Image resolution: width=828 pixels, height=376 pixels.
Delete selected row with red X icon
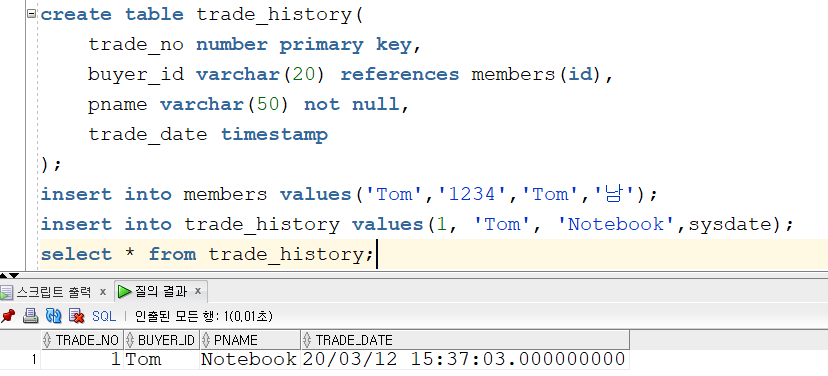(x=77, y=316)
